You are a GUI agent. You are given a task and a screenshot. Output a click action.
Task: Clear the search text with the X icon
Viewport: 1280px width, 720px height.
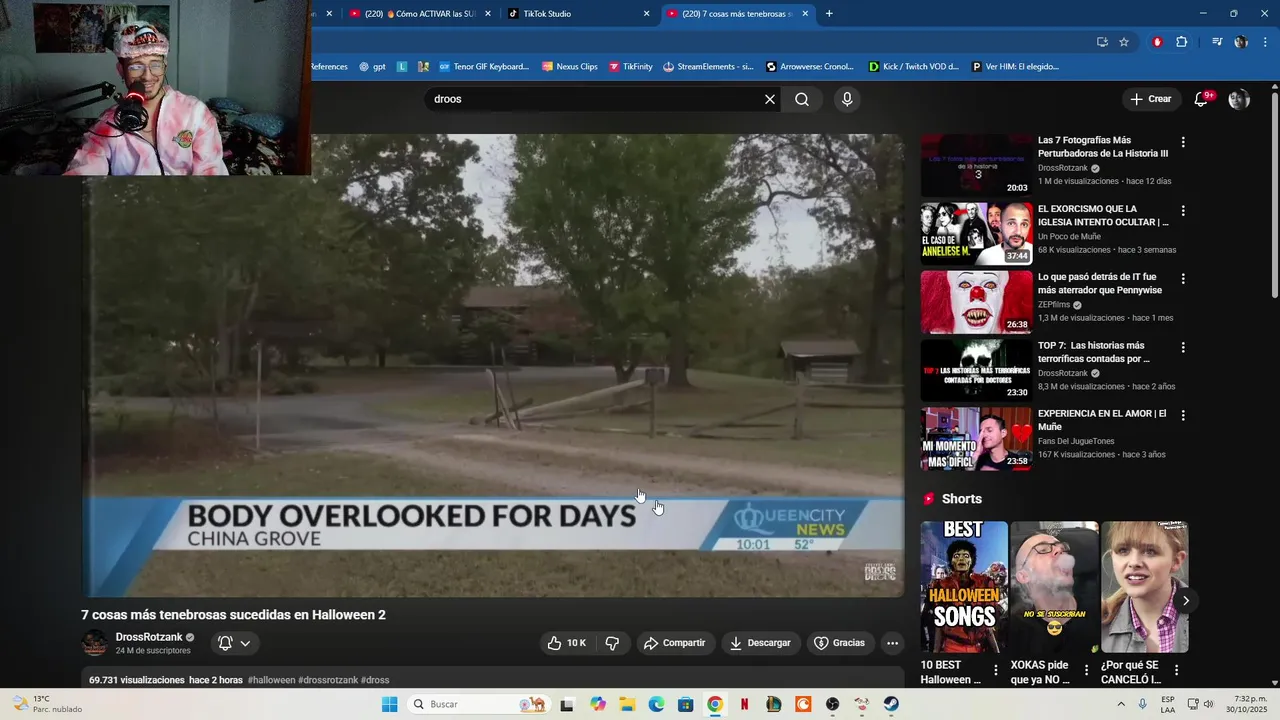pyautogui.click(x=769, y=99)
